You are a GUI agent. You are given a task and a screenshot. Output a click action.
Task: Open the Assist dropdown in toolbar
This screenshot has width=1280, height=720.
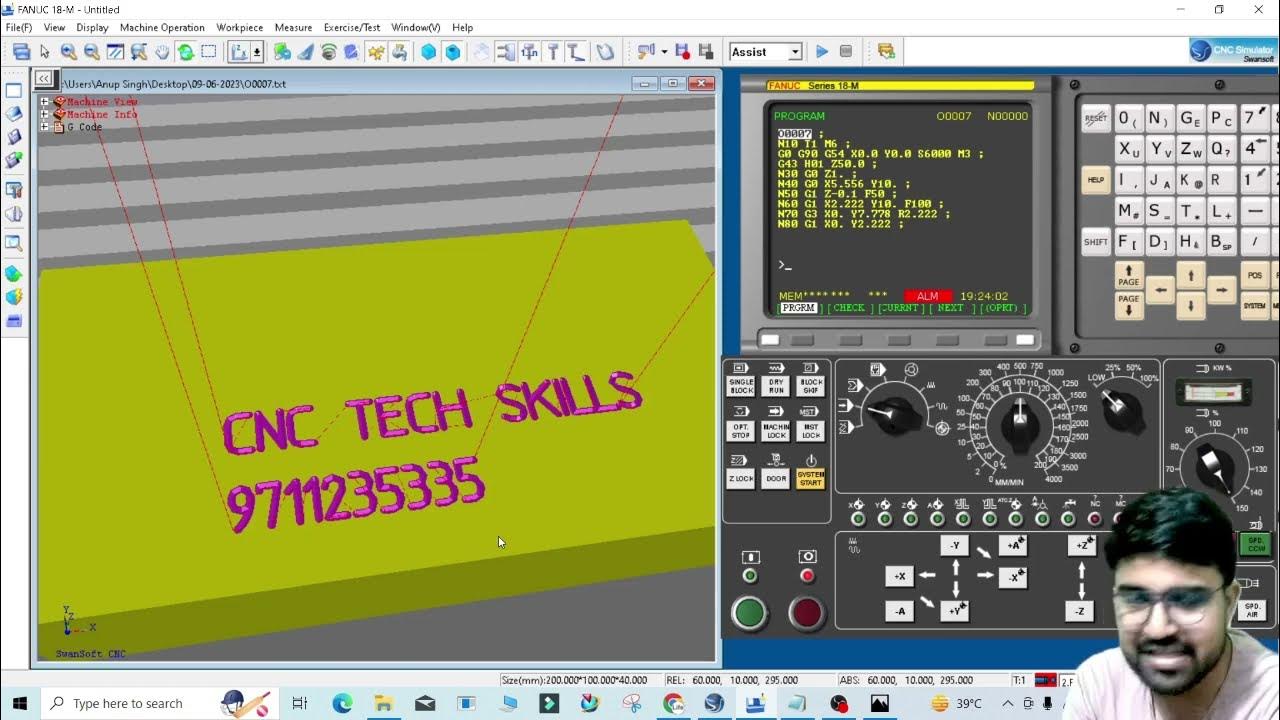795,52
